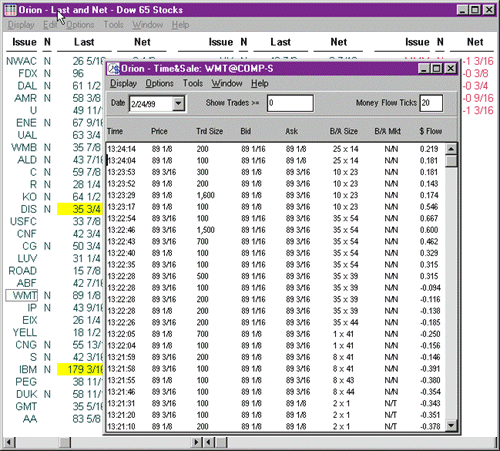
Task: Select the YELL issue row
Action: click(25, 332)
